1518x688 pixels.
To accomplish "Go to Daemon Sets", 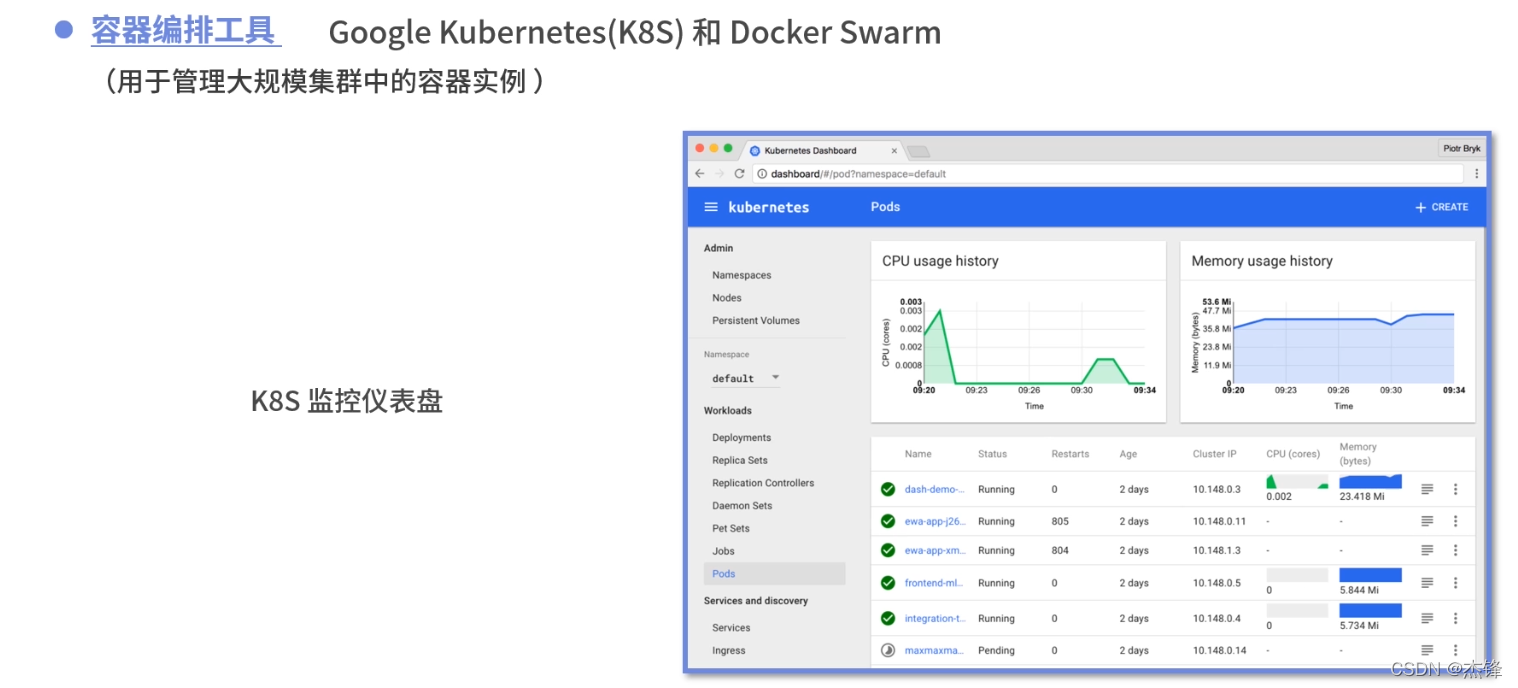I will [x=742, y=506].
